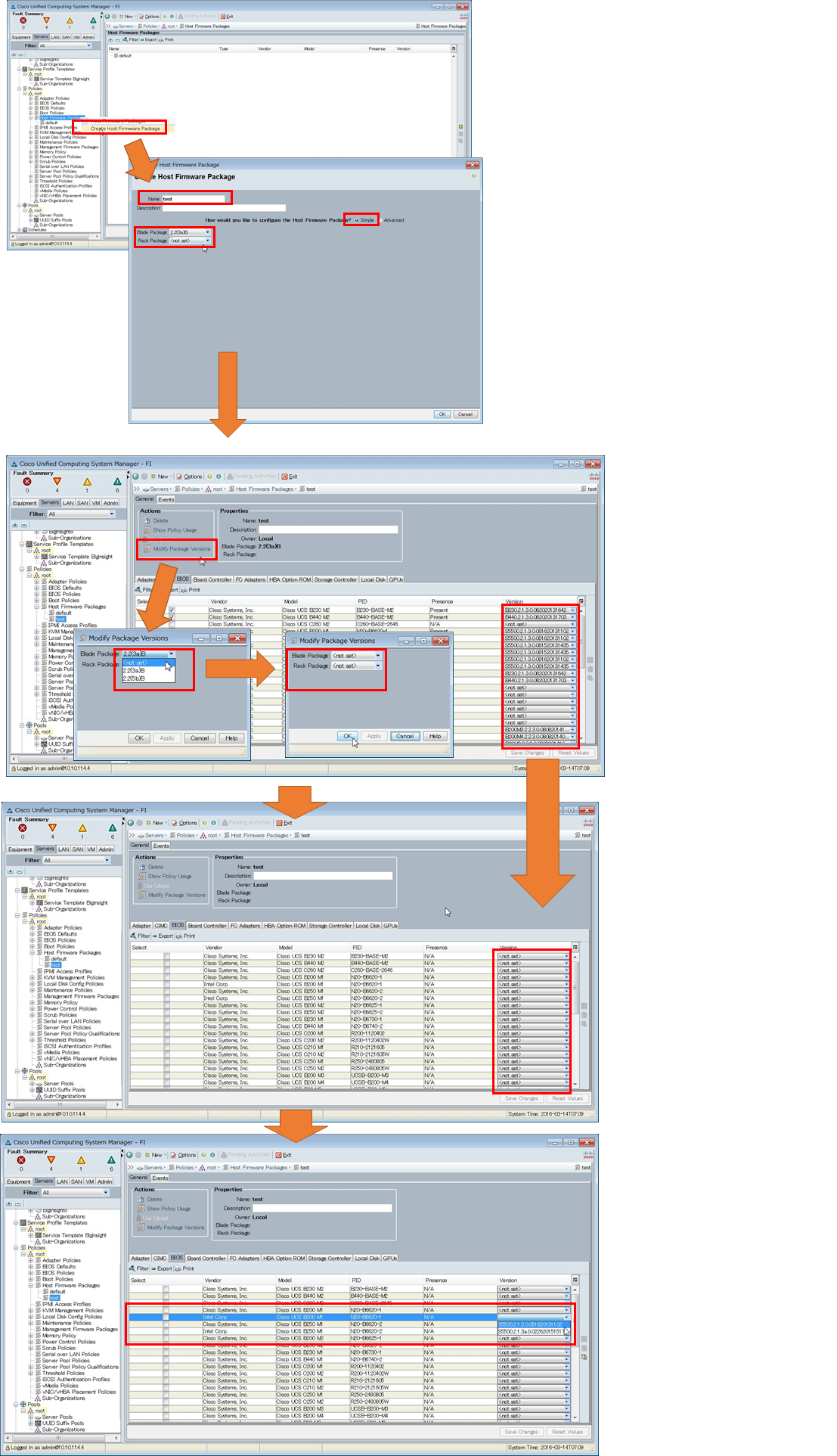Select 2.2(5b)B in the open Blade Package list

(148, 678)
